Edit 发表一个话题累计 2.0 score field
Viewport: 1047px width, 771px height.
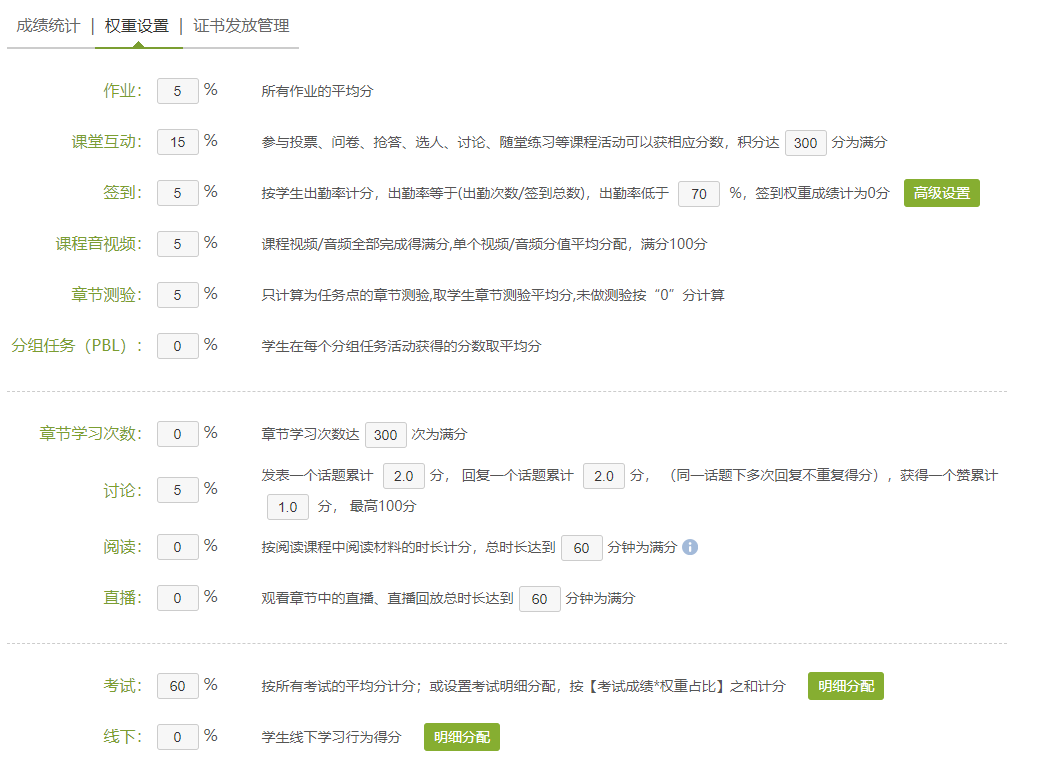[404, 476]
